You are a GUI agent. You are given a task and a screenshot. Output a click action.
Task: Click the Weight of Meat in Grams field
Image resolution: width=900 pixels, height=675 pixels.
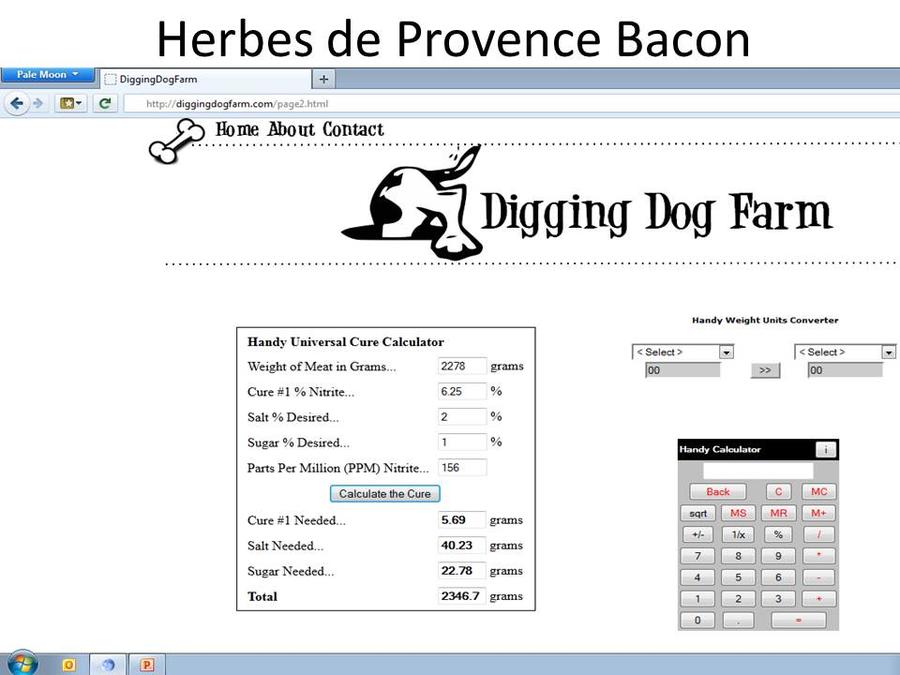pyautogui.click(x=462, y=366)
